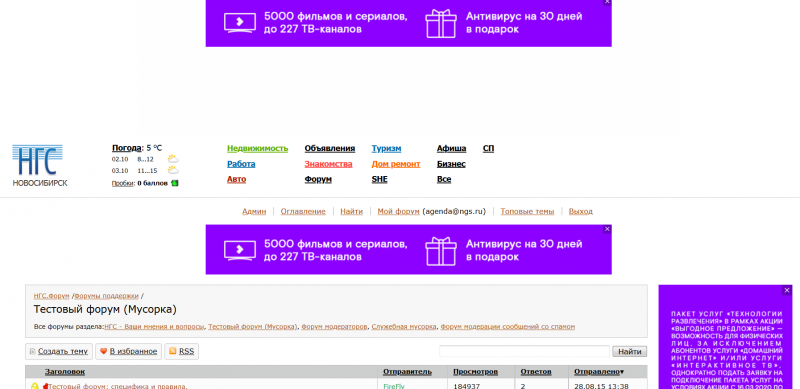Screen dimensions: 800x389
Task: Open the Тестовый форум: специфика и правила topic
Action: tap(118, 386)
